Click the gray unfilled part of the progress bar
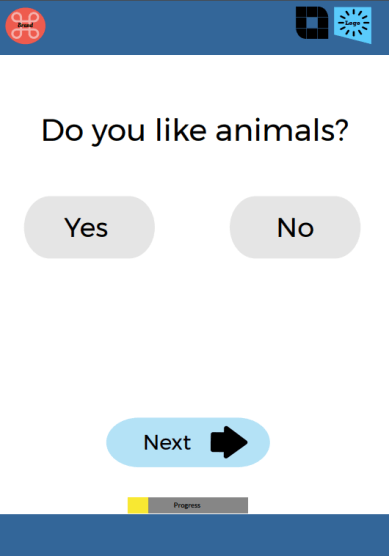This screenshot has width=389, height=556. tap(198, 505)
